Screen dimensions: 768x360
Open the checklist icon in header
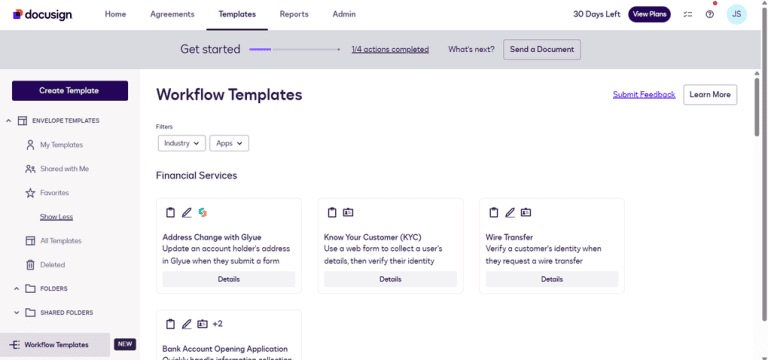(x=688, y=14)
